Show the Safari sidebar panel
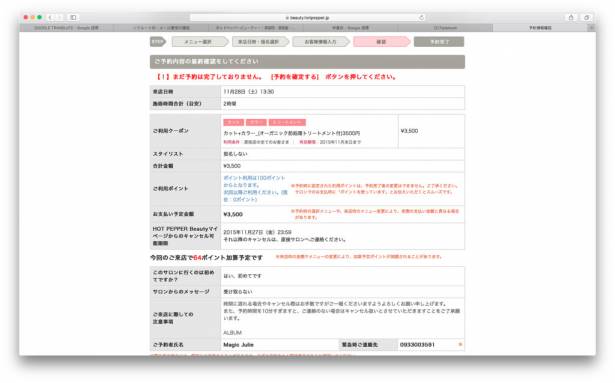 pyautogui.click(x=73, y=17)
